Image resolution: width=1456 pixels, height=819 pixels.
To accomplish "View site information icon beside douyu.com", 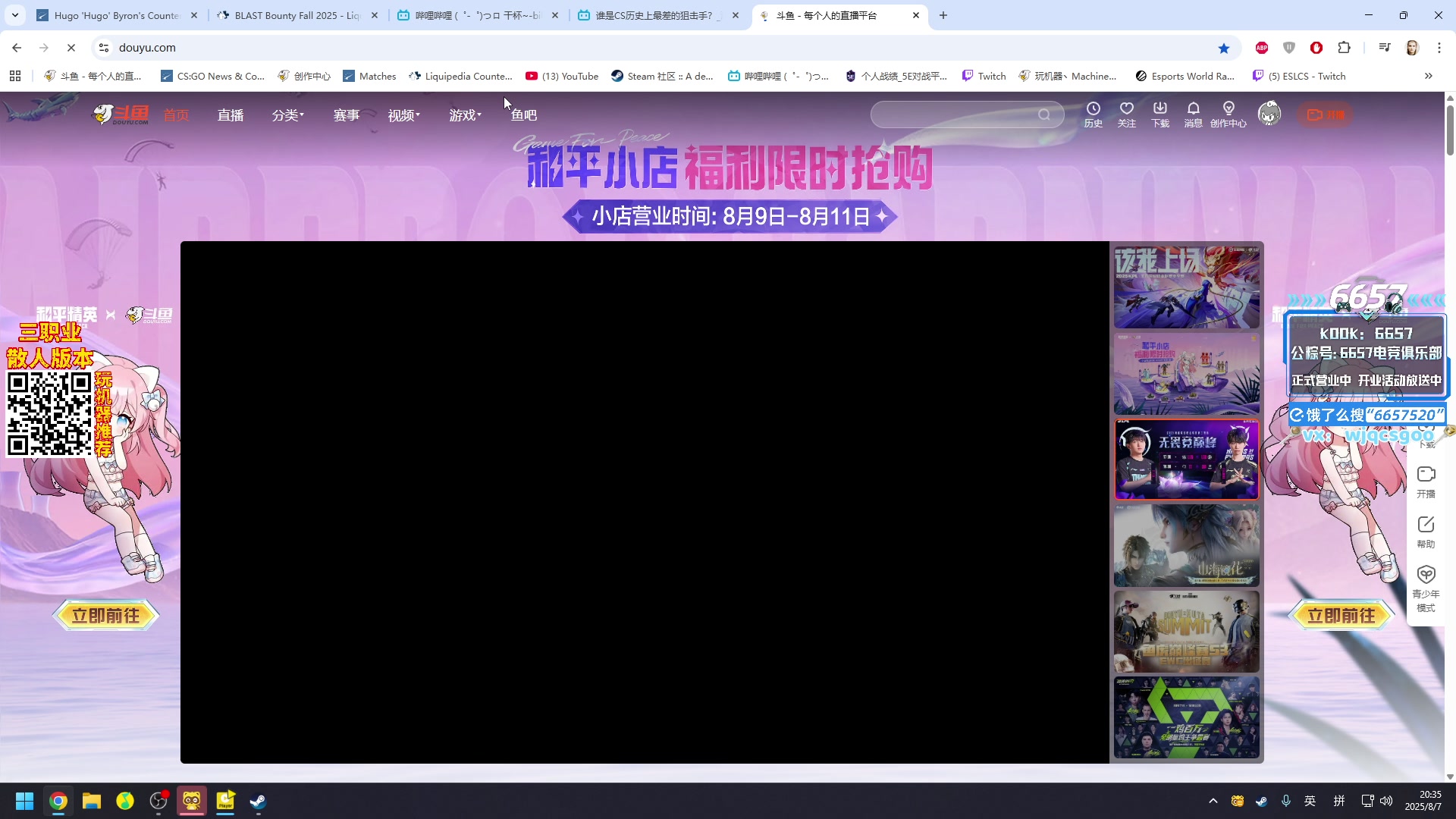I will (x=104, y=48).
